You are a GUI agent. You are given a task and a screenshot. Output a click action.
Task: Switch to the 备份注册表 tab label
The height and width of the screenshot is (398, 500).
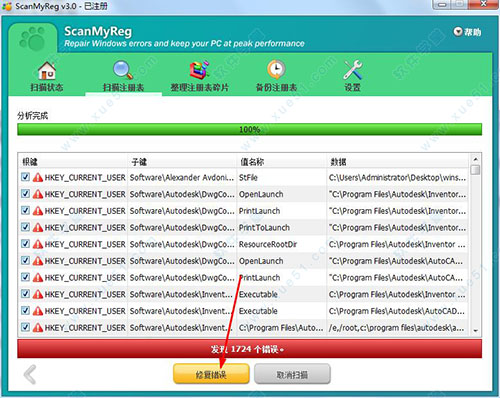[x=276, y=88]
